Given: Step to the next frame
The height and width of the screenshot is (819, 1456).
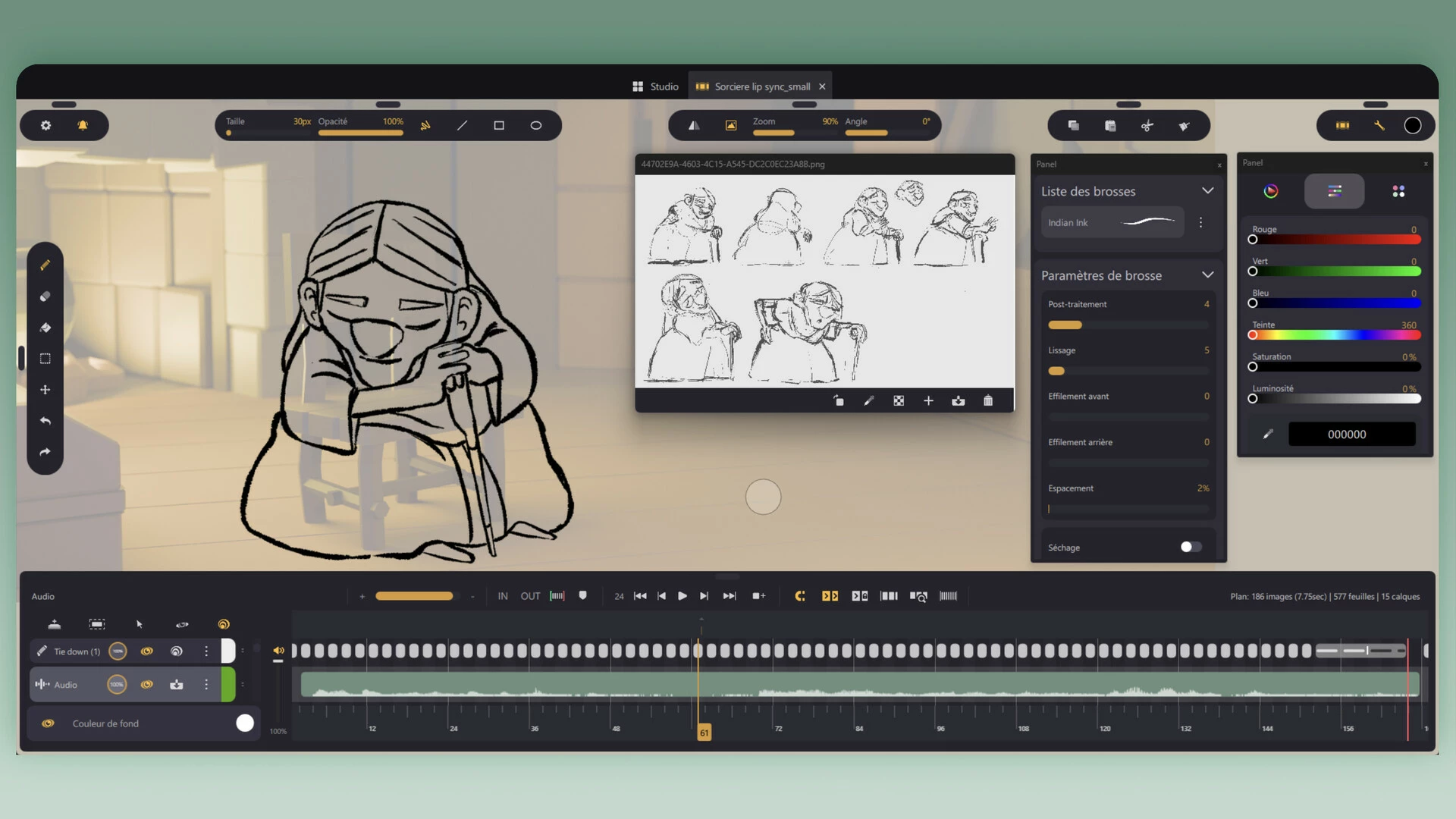Looking at the screenshot, I should click(x=704, y=596).
